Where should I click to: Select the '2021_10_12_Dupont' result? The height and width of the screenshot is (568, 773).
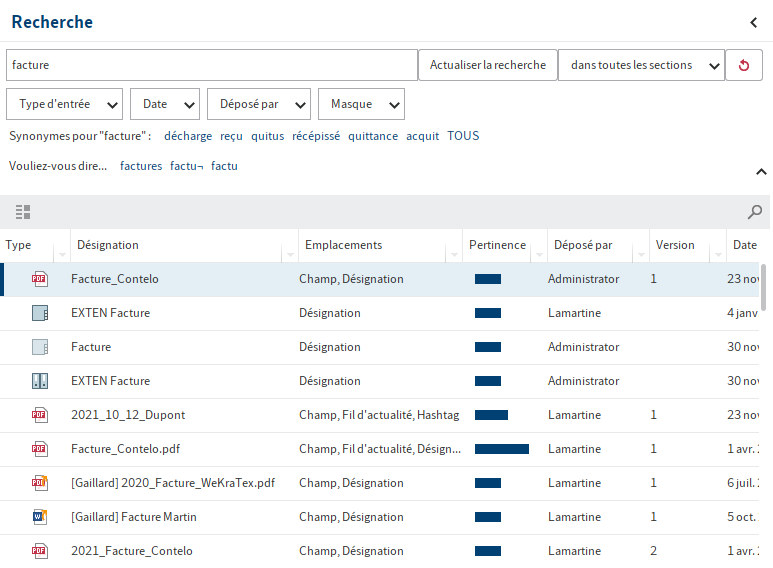click(x=380, y=415)
